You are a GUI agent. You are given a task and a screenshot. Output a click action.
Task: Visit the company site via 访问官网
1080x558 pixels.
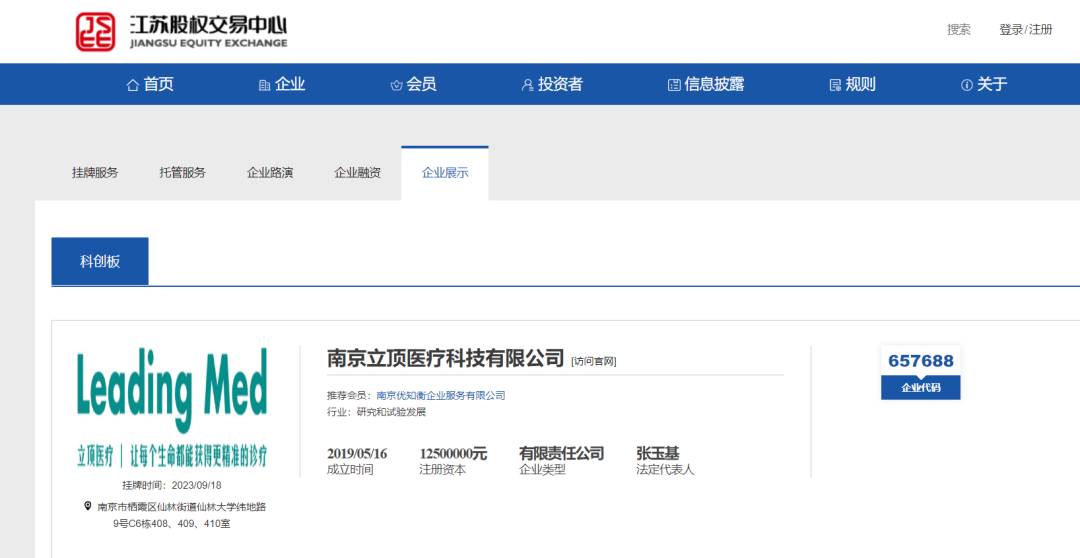pos(594,361)
